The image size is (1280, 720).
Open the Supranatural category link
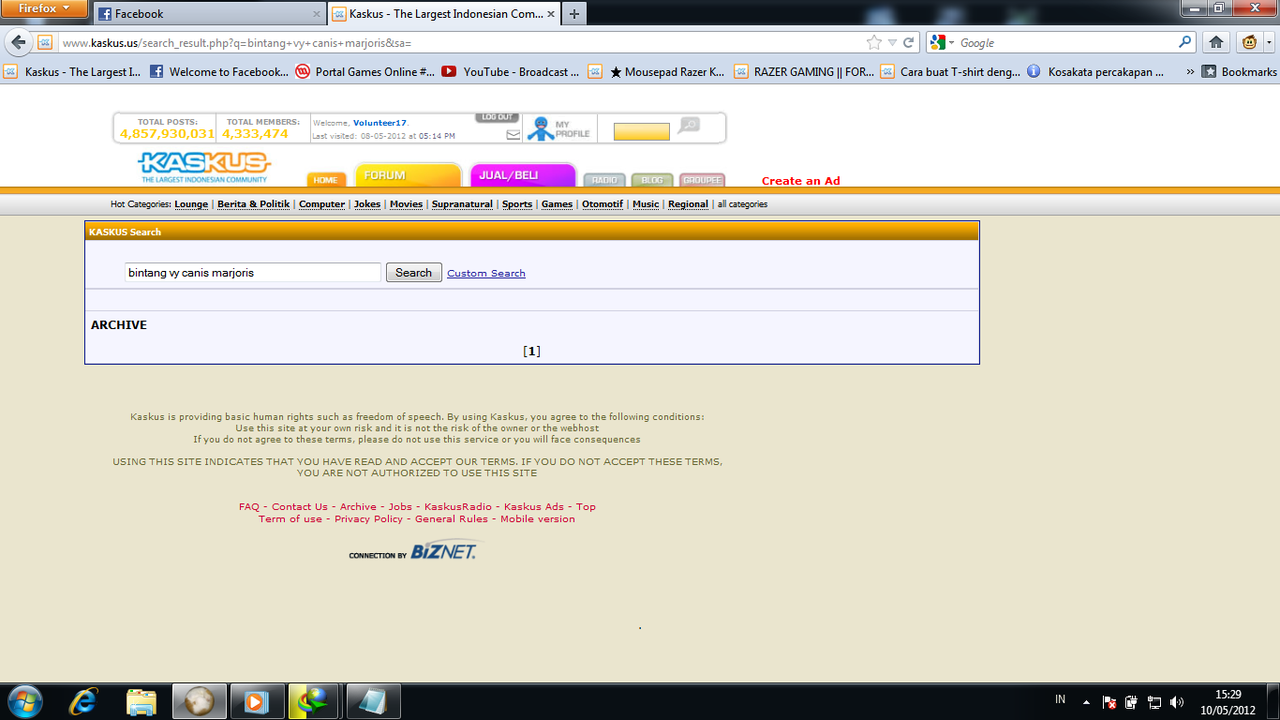tap(462, 204)
